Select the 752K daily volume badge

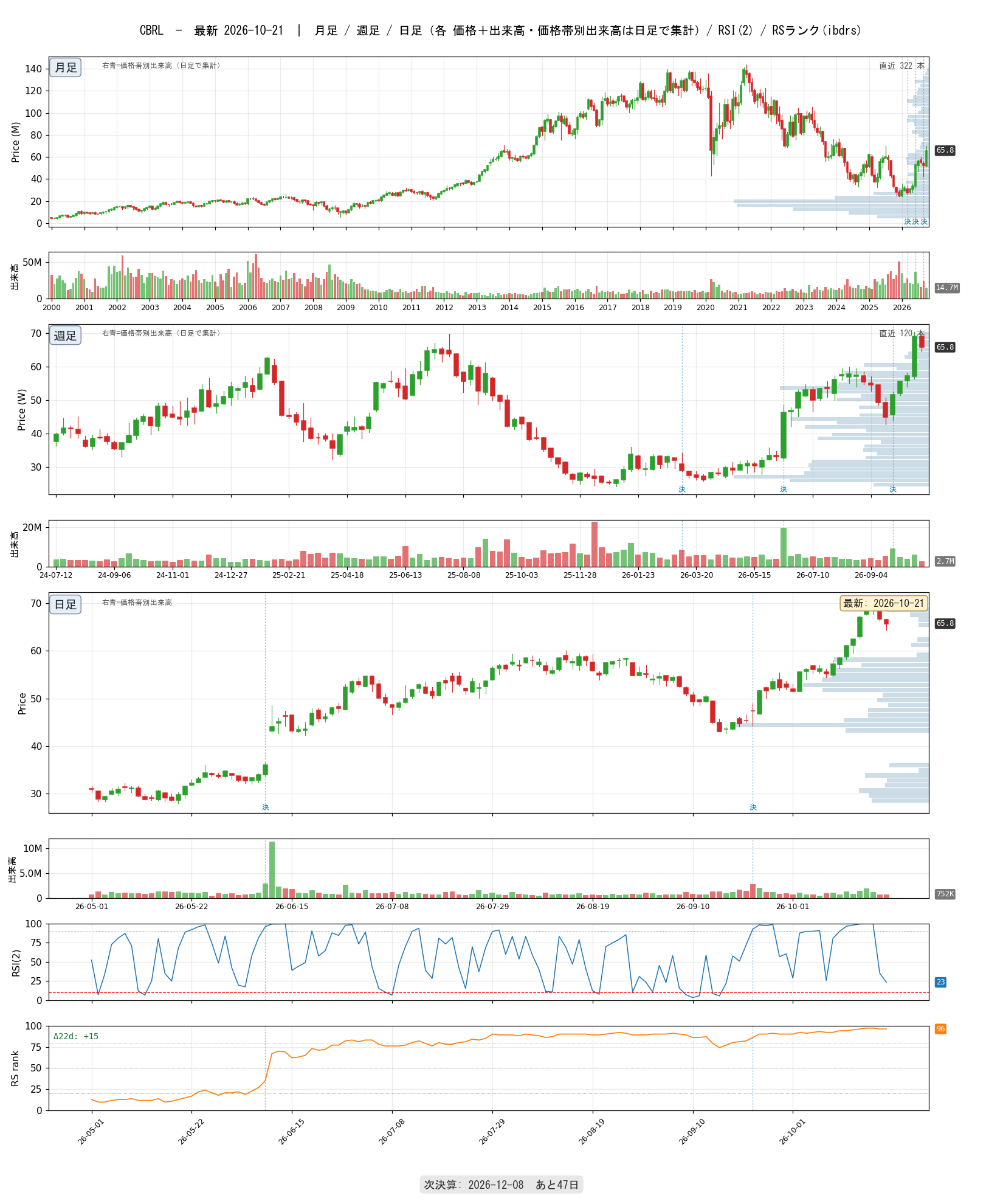pyautogui.click(x=945, y=894)
